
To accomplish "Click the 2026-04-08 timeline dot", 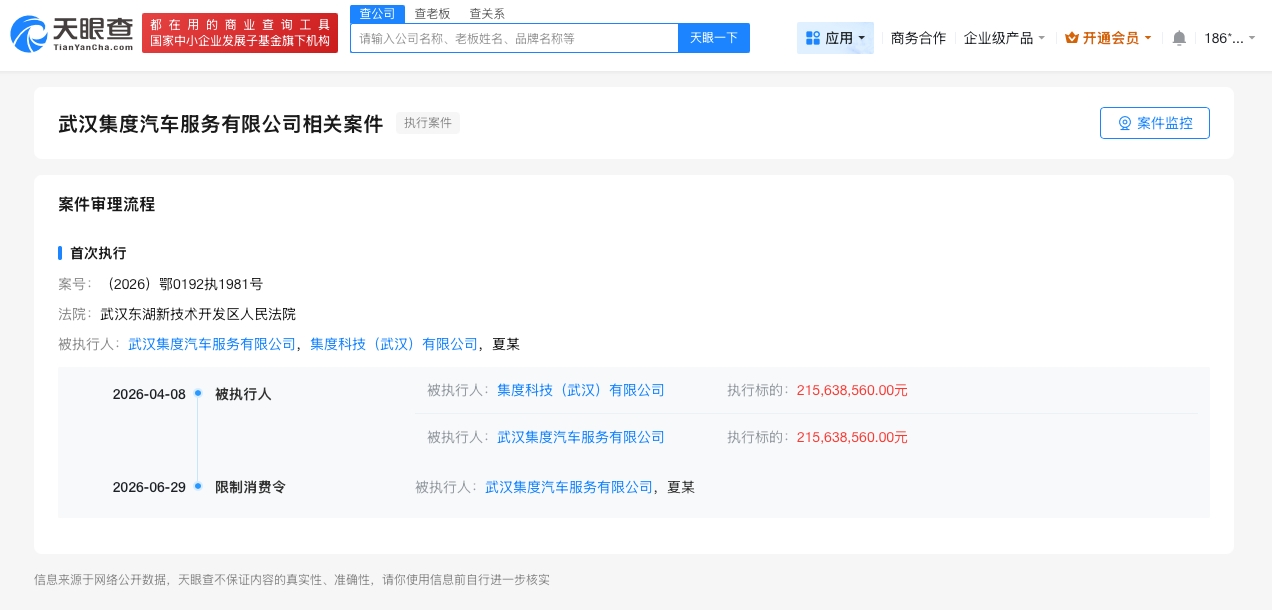I will tap(198, 393).
